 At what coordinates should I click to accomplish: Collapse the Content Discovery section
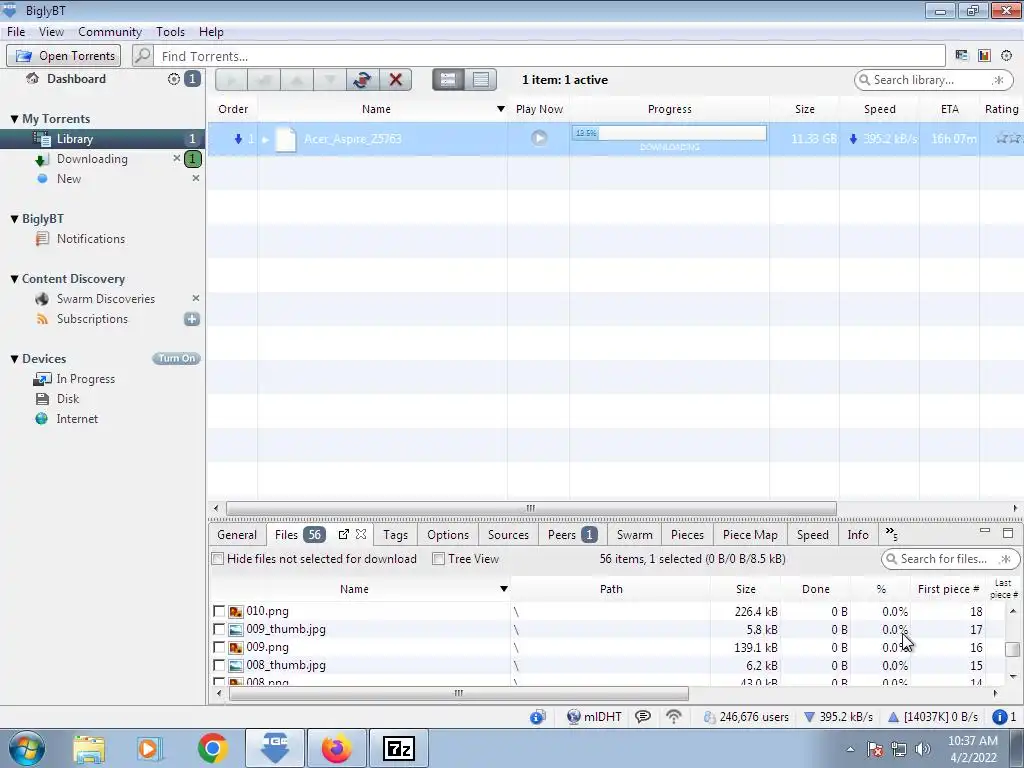point(14,279)
